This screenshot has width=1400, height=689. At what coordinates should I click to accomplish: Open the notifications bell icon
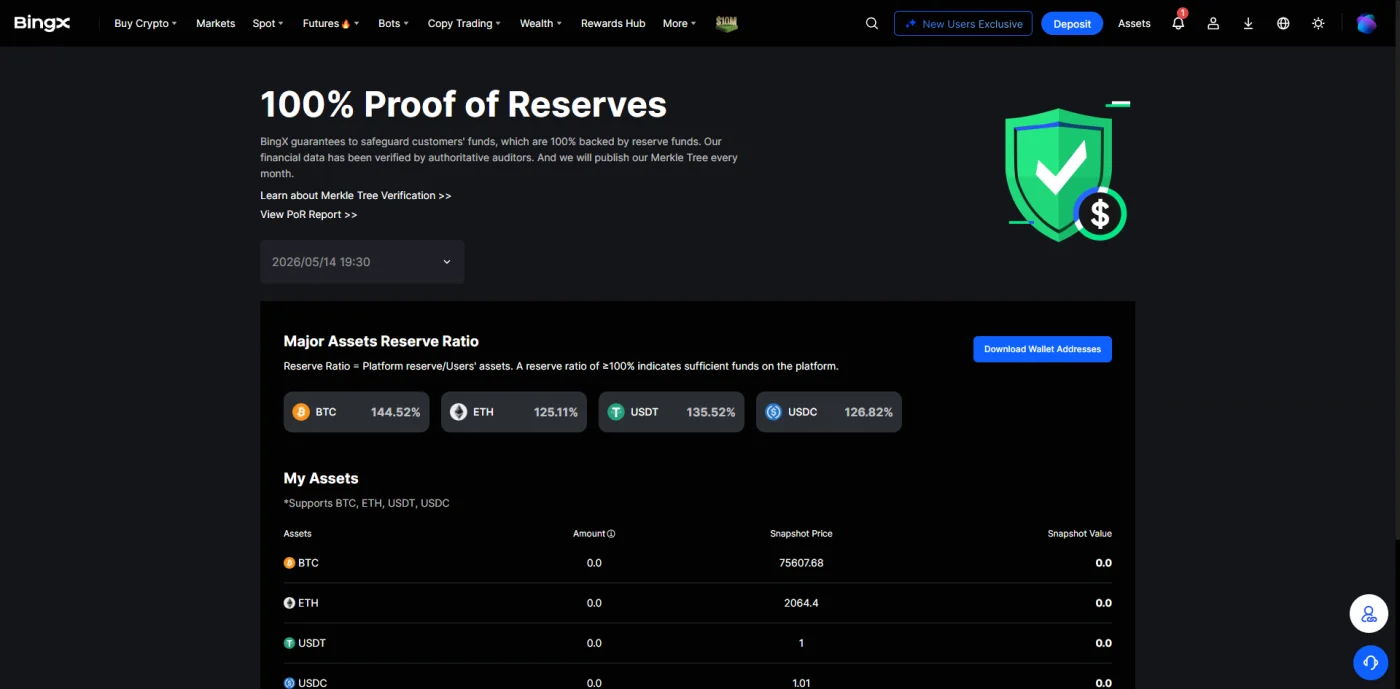pos(1178,23)
